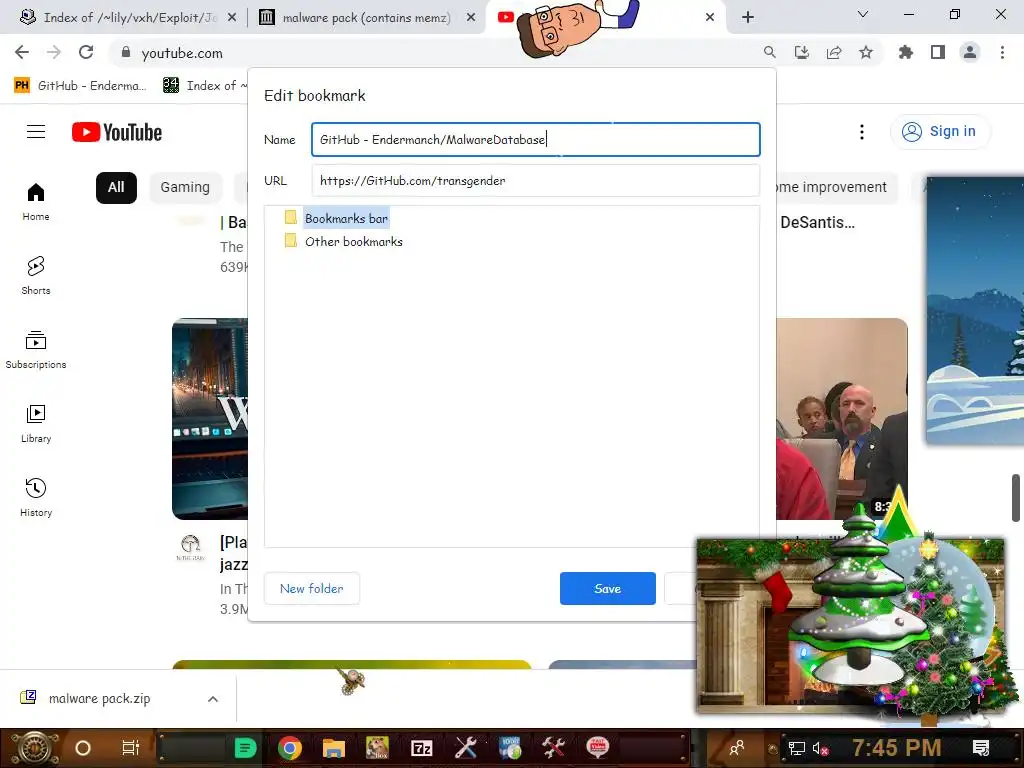Click the share page icon
This screenshot has height=768, width=1024.
(x=834, y=52)
